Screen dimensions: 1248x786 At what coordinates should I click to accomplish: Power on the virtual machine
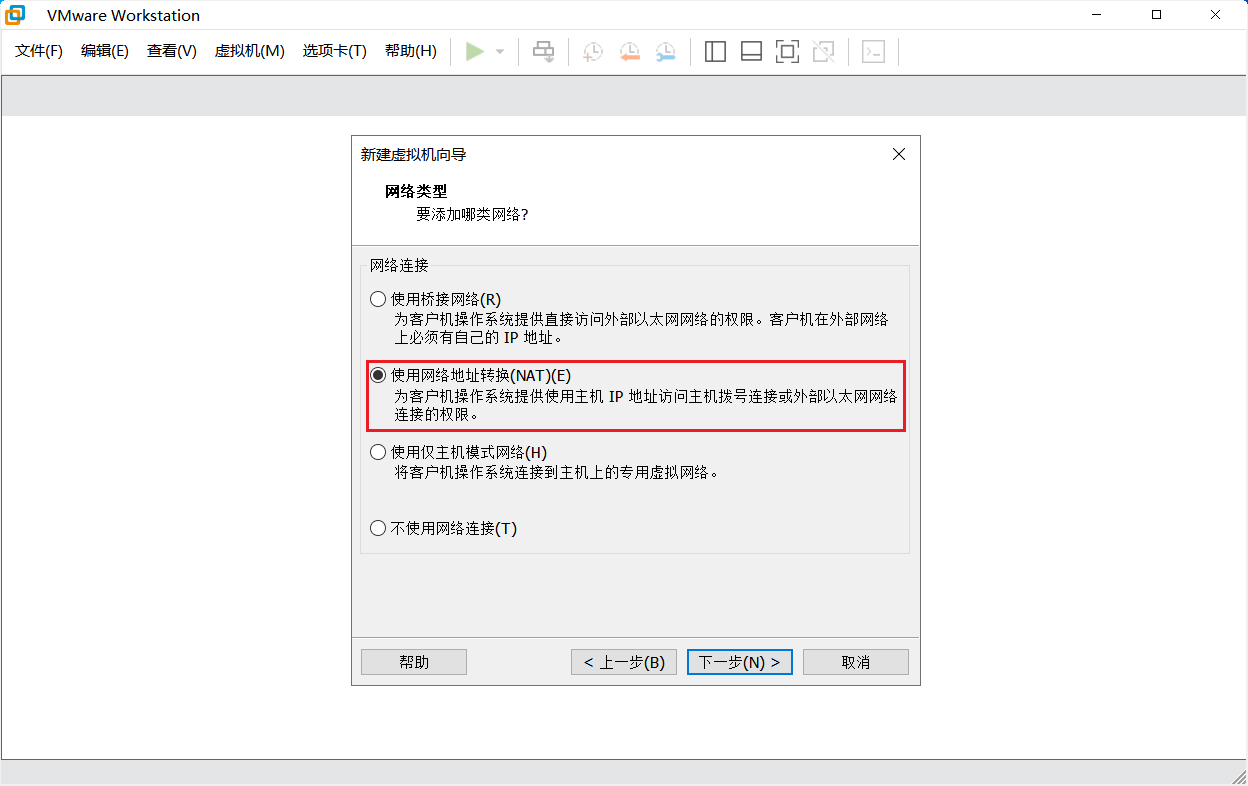(x=475, y=51)
